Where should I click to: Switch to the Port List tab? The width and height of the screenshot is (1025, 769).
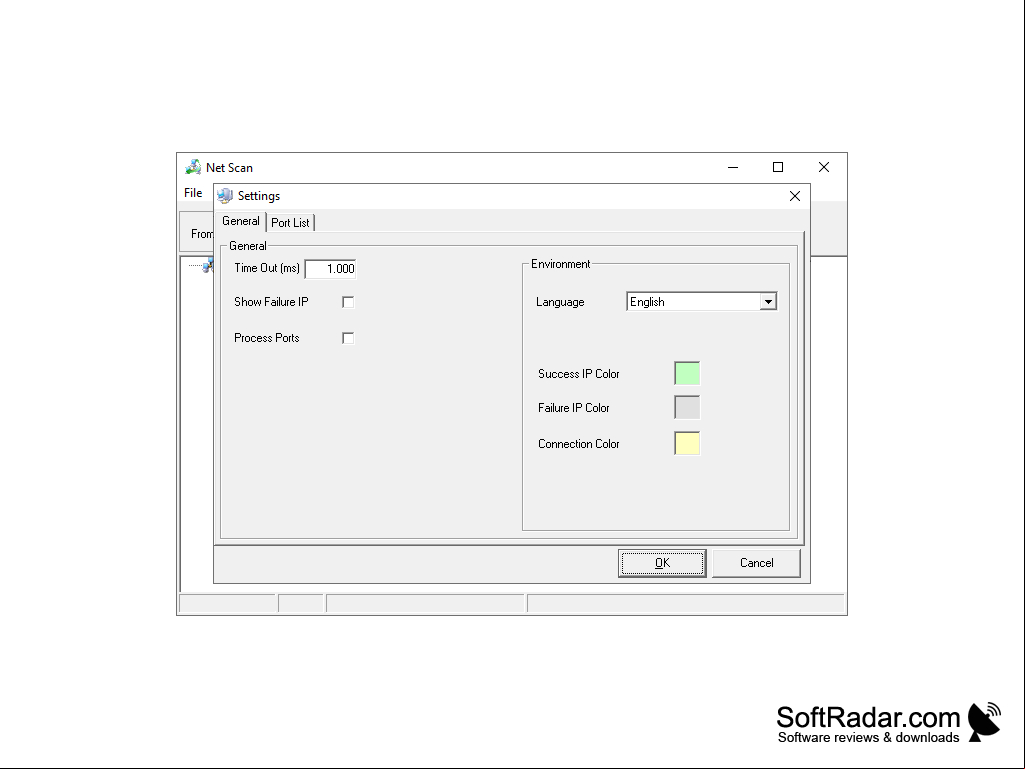coord(290,223)
